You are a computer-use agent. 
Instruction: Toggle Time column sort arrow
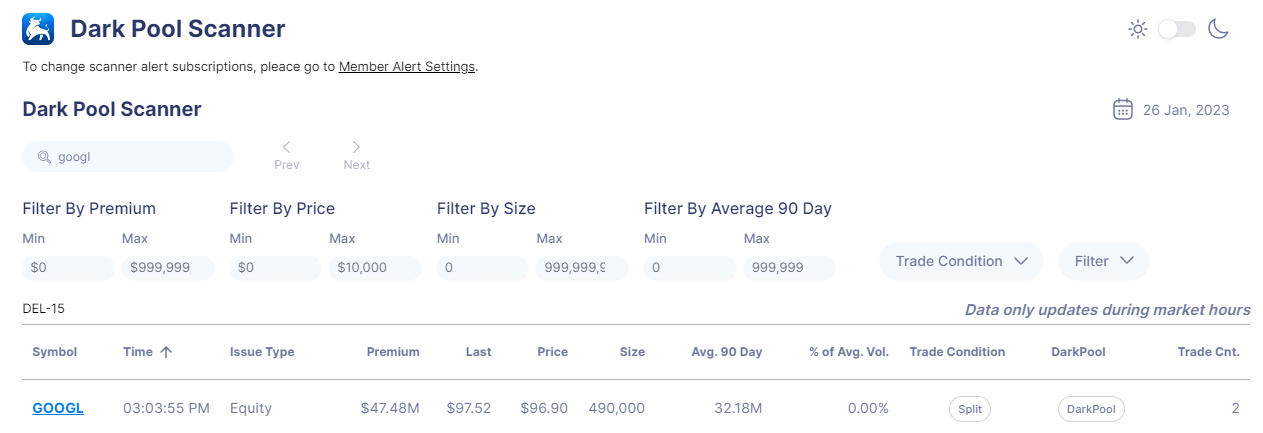(166, 352)
